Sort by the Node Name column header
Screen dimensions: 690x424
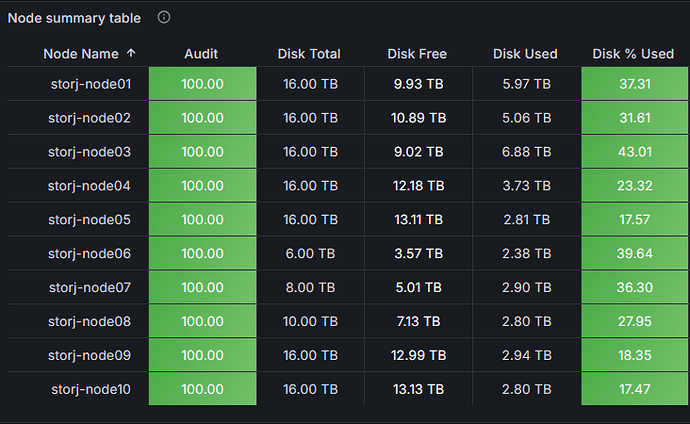tap(81, 54)
